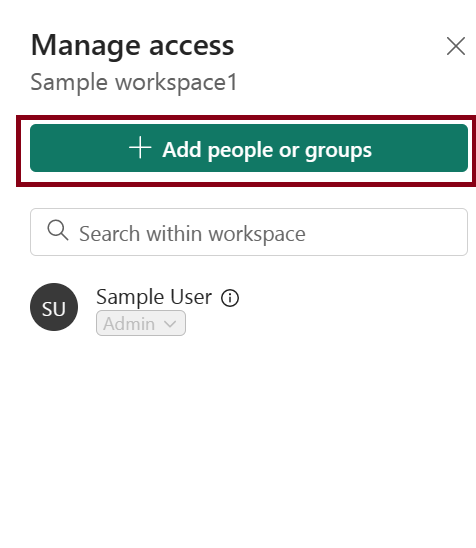Close the Manage access panel
Viewport: 476px width, 548px height.
click(456, 46)
